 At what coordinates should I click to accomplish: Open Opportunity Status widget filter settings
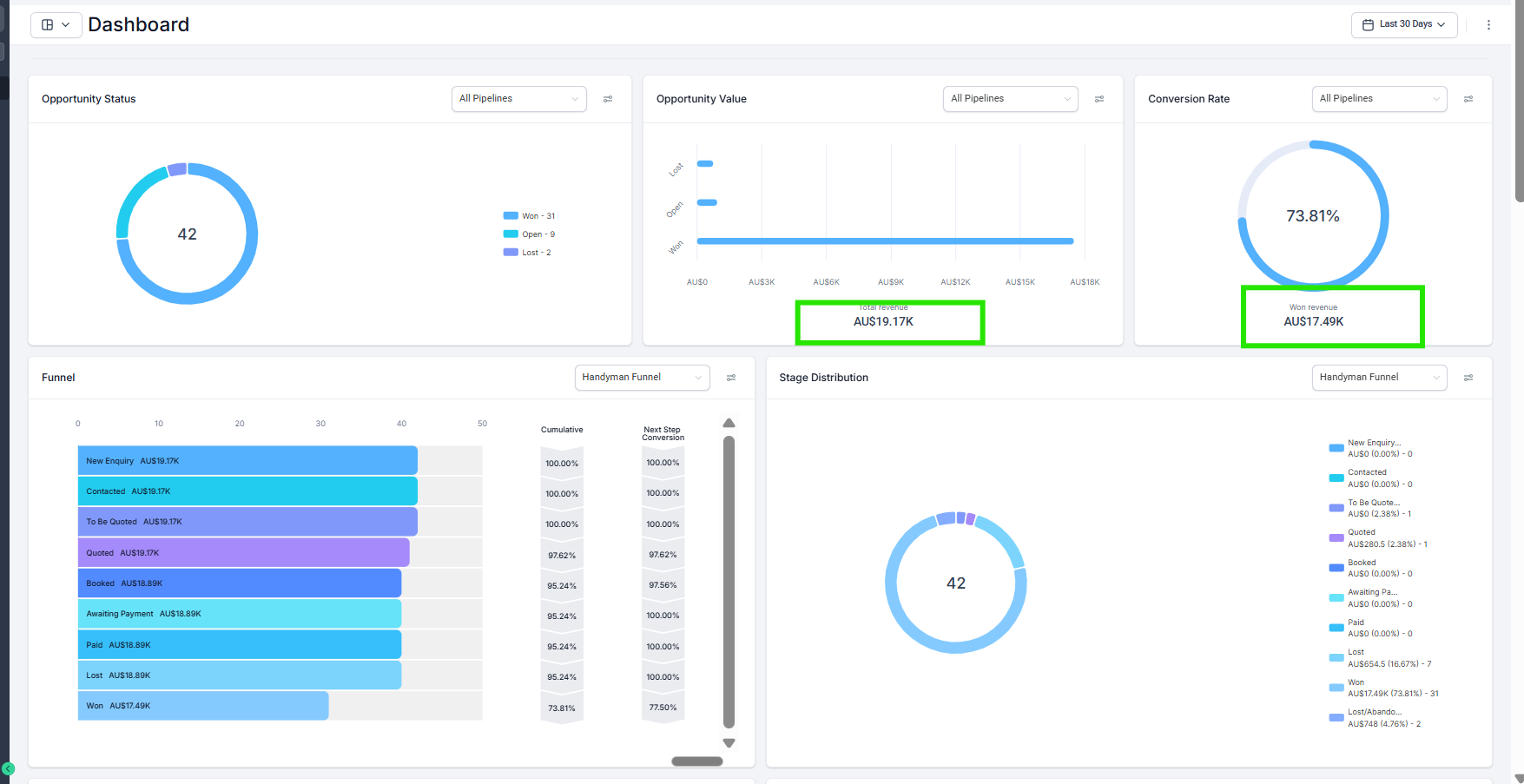pos(608,99)
